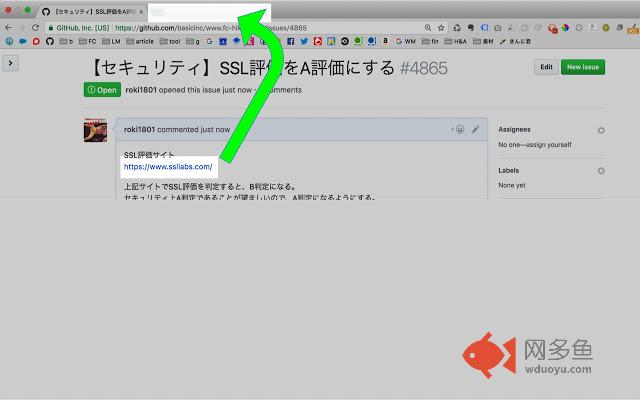Click the camera screenshot extension icon
640x400 pixels.
[498, 28]
